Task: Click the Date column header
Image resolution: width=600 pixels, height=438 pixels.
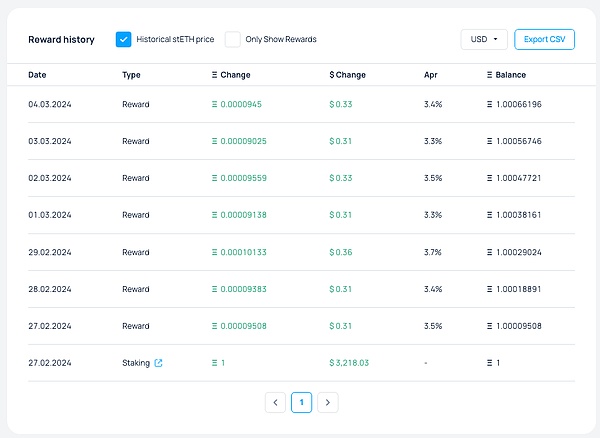Action: pos(37,75)
